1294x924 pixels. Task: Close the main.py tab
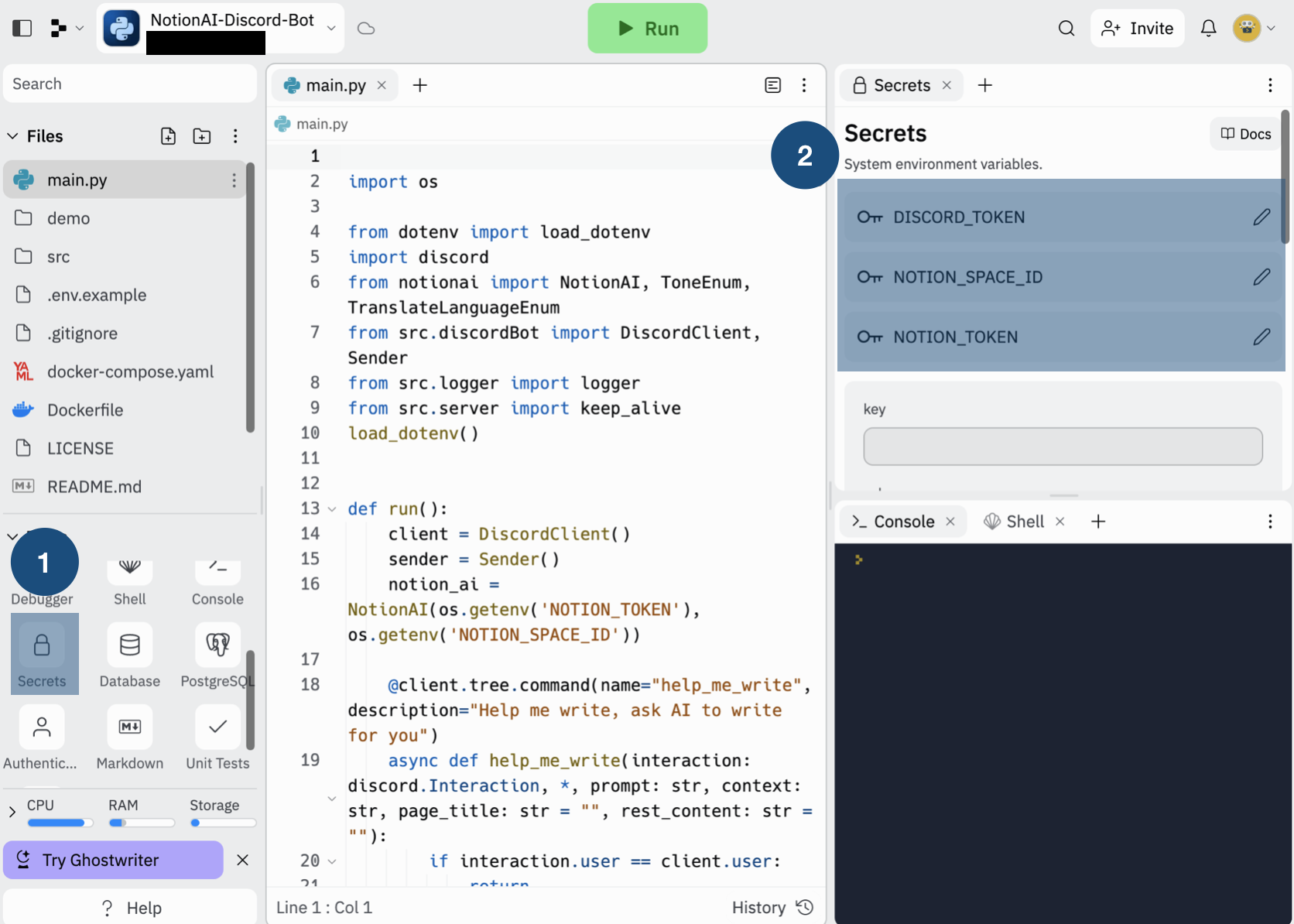pyautogui.click(x=382, y=85)
